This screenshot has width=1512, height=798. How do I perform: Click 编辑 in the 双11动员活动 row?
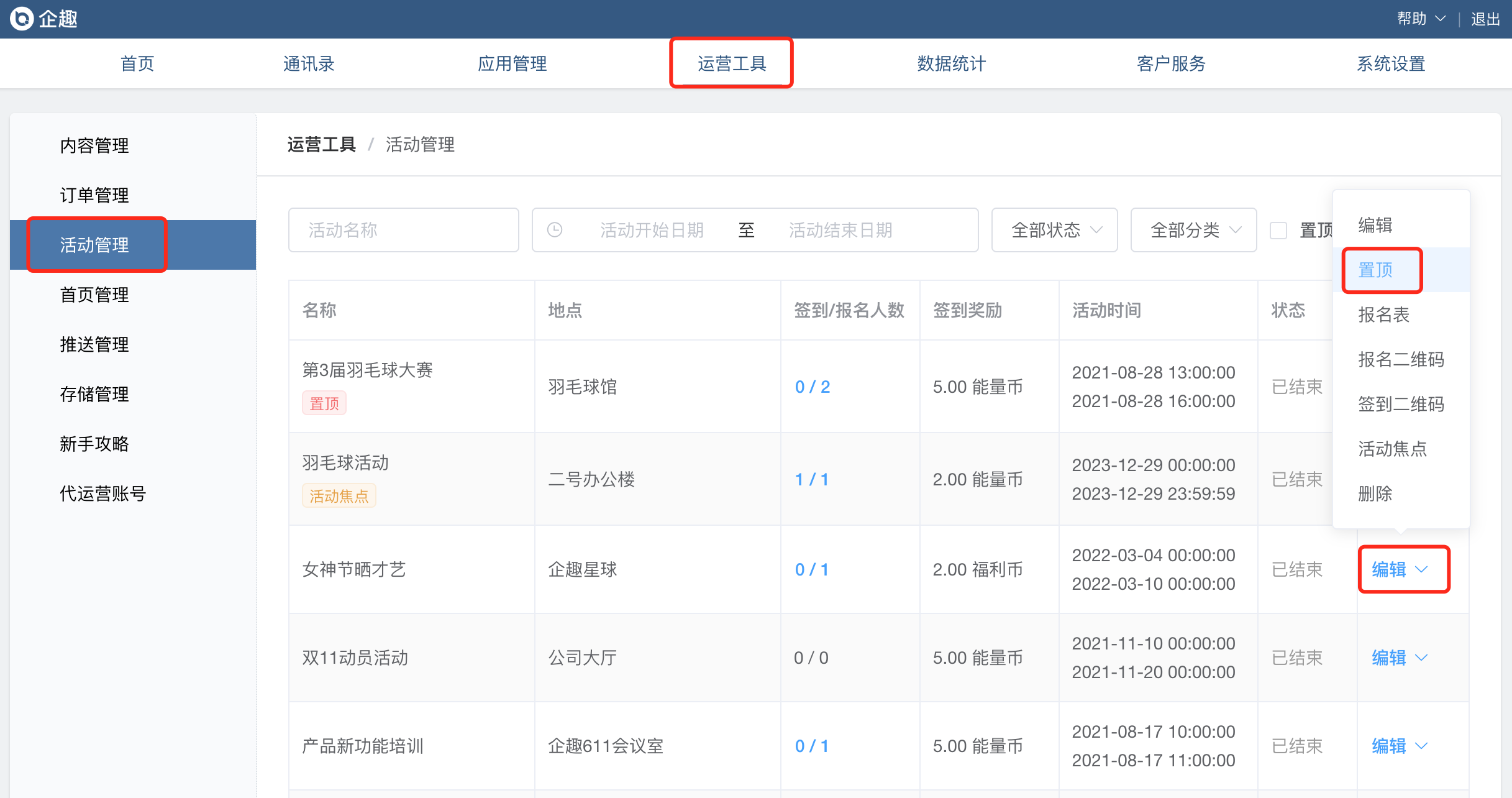(1388, 658)
